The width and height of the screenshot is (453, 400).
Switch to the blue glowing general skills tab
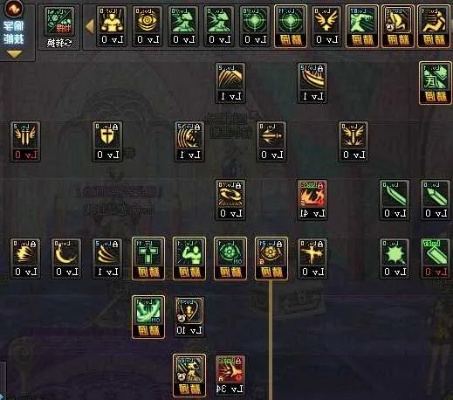[14, 33]
